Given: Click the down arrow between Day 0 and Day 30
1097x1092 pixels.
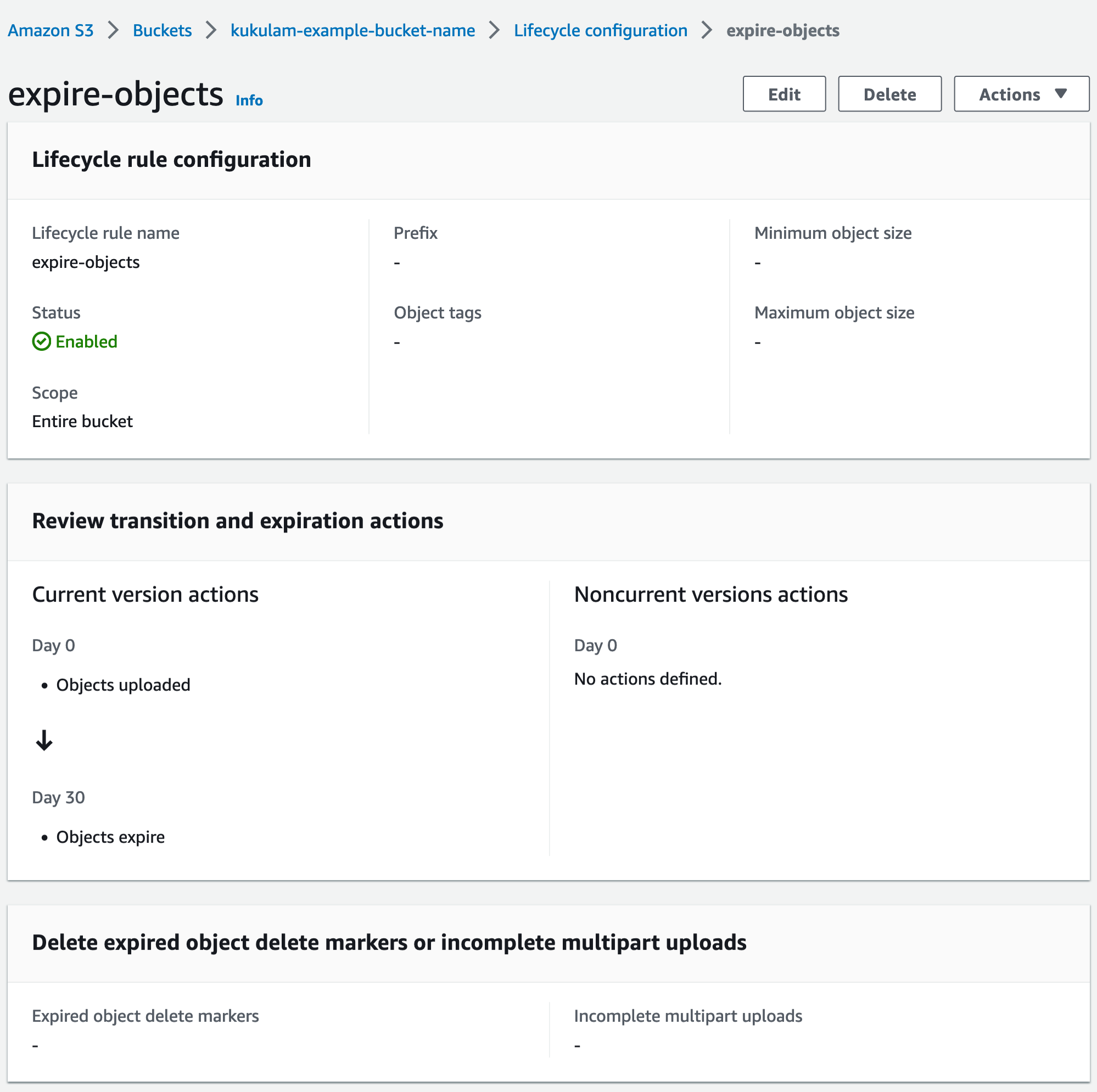Looking at the screenshot, I should point(44,741).
